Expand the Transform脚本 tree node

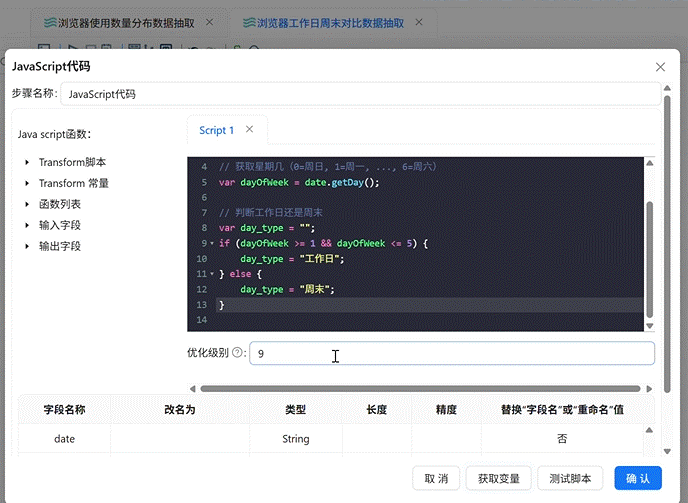pyautogui.click(x=27, y=162)
